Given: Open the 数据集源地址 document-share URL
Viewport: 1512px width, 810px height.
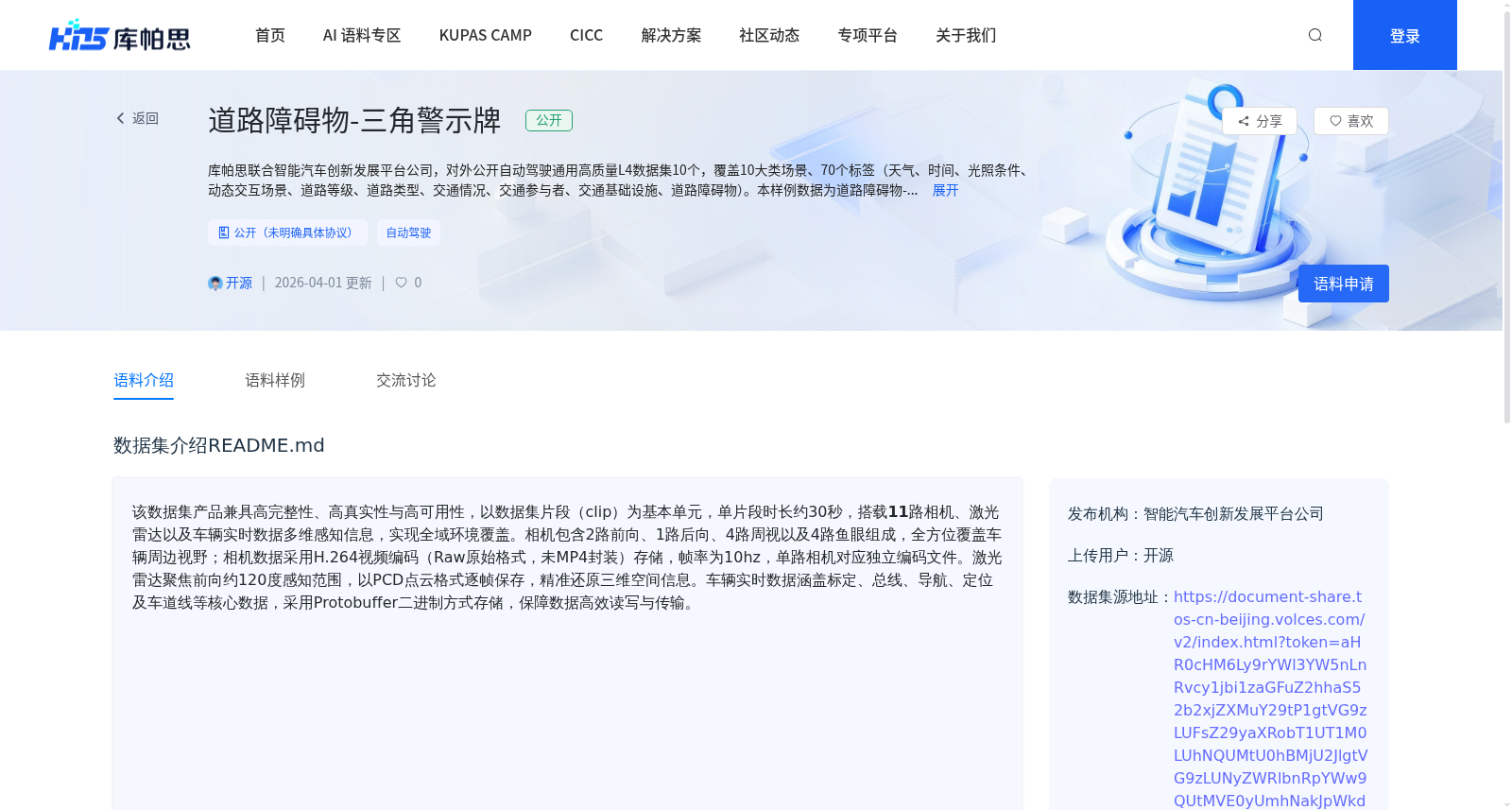Looking at the screenshot, I should [x=1270, y=698].
